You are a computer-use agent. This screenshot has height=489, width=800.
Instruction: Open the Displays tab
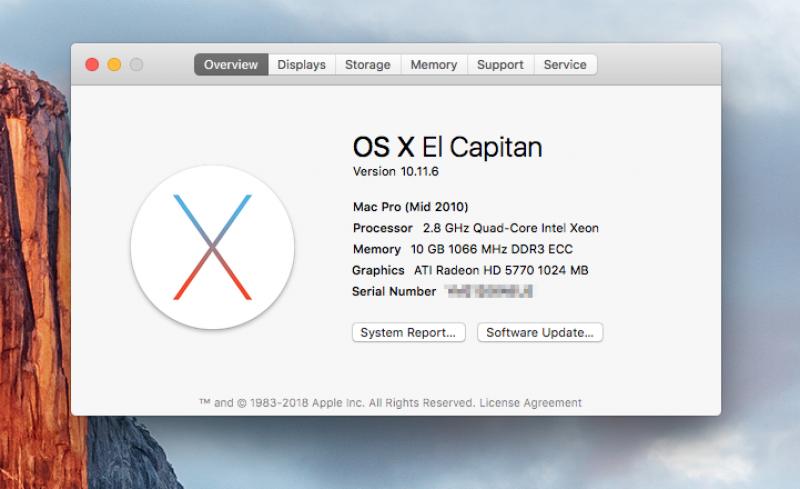(302, 65)
